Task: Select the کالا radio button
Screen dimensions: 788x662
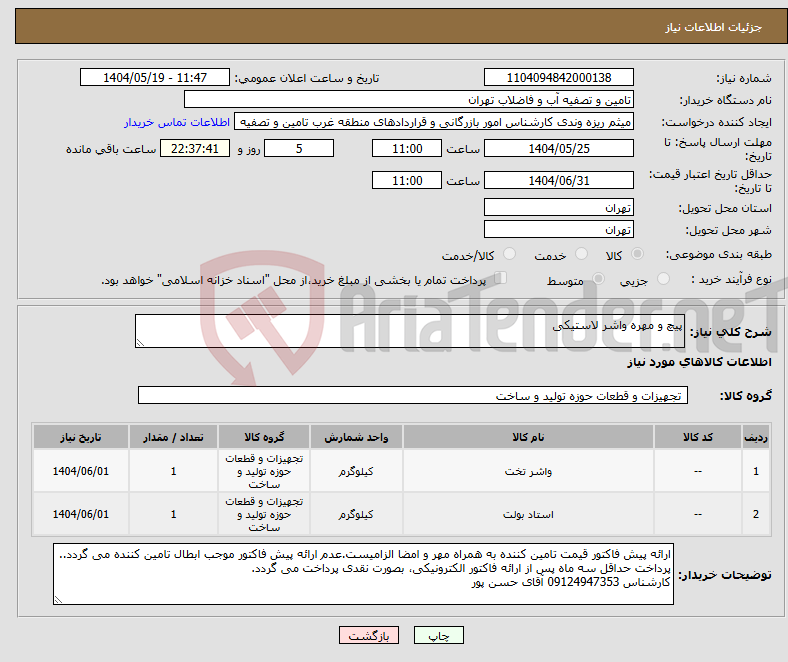Action: pyautogui.click(x=637, y=254)
